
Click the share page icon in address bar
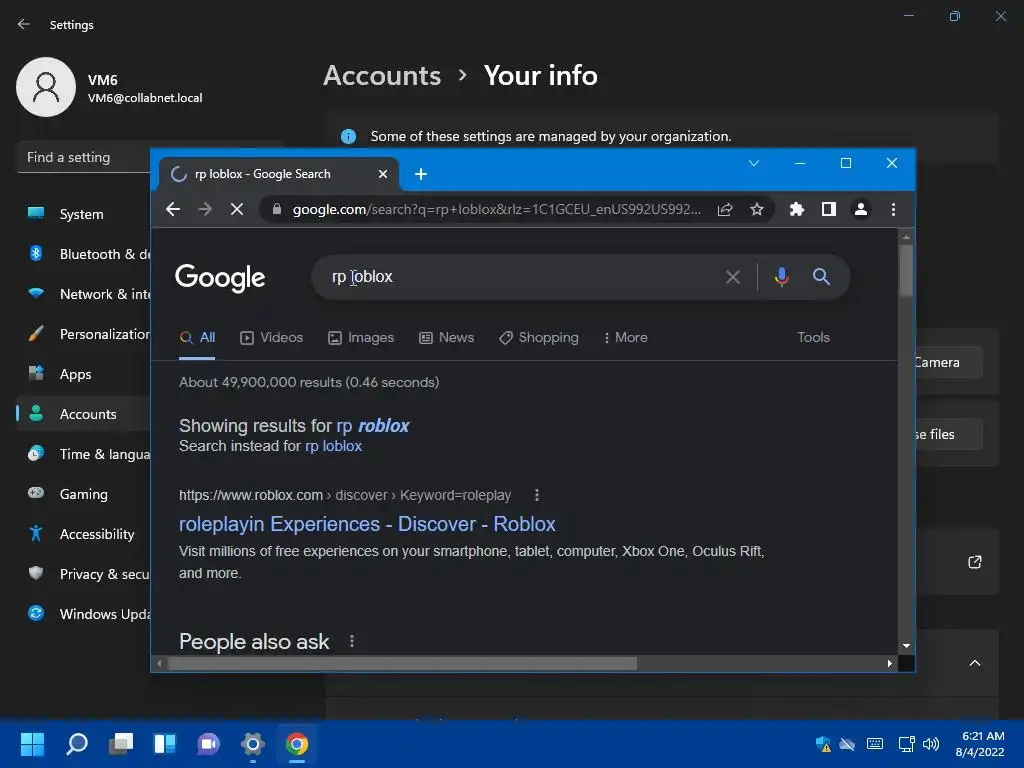725,209
